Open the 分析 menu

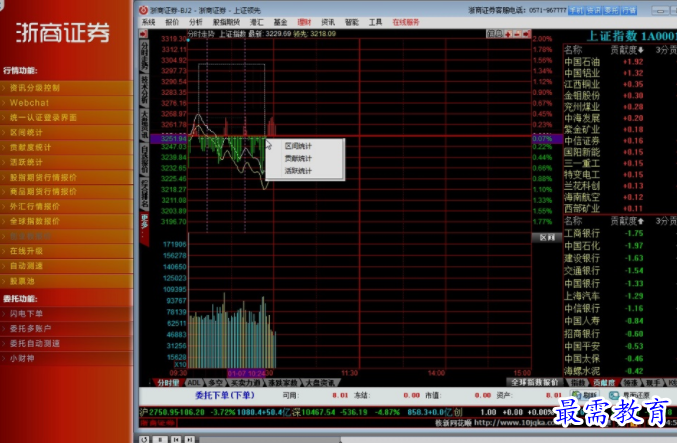coord(196,22)
